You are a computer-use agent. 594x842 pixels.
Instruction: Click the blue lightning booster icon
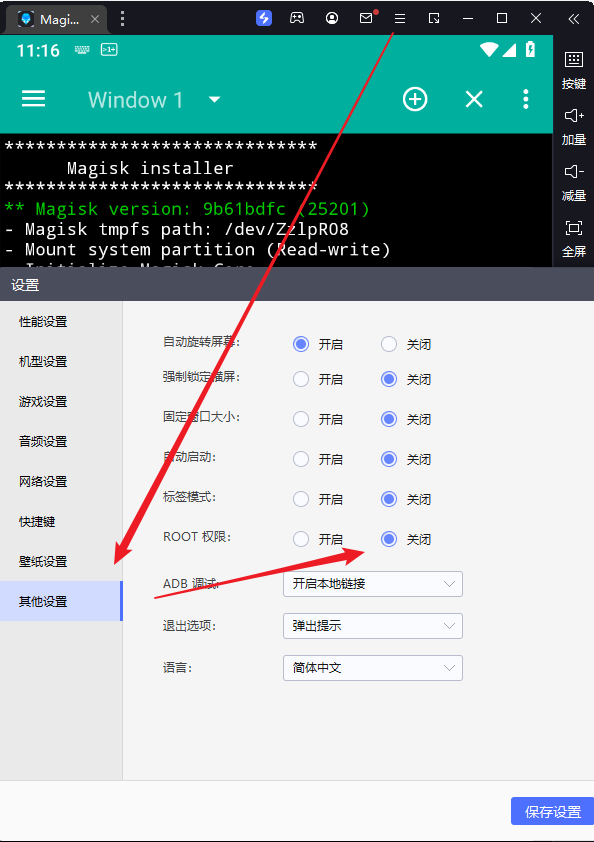(x=264, y=18)
